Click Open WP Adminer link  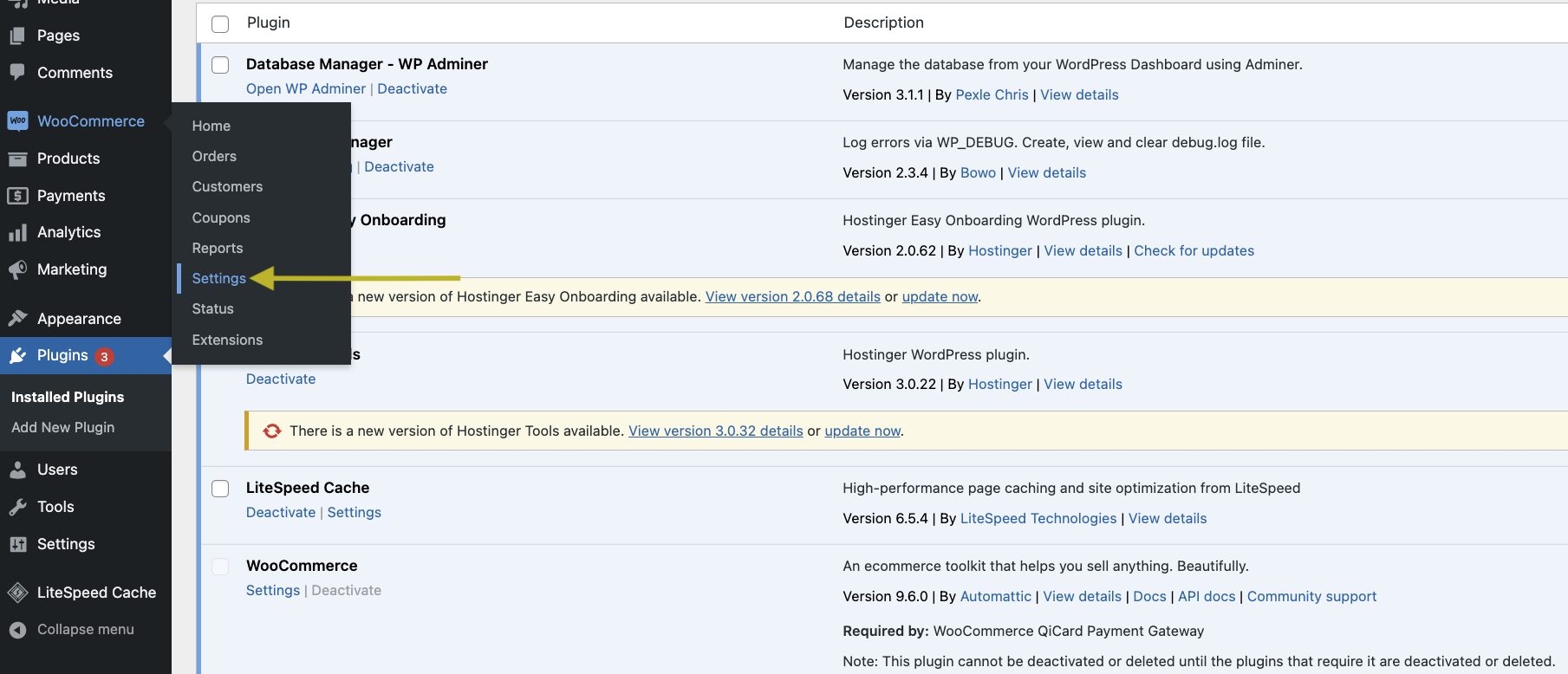coord(306,88)
